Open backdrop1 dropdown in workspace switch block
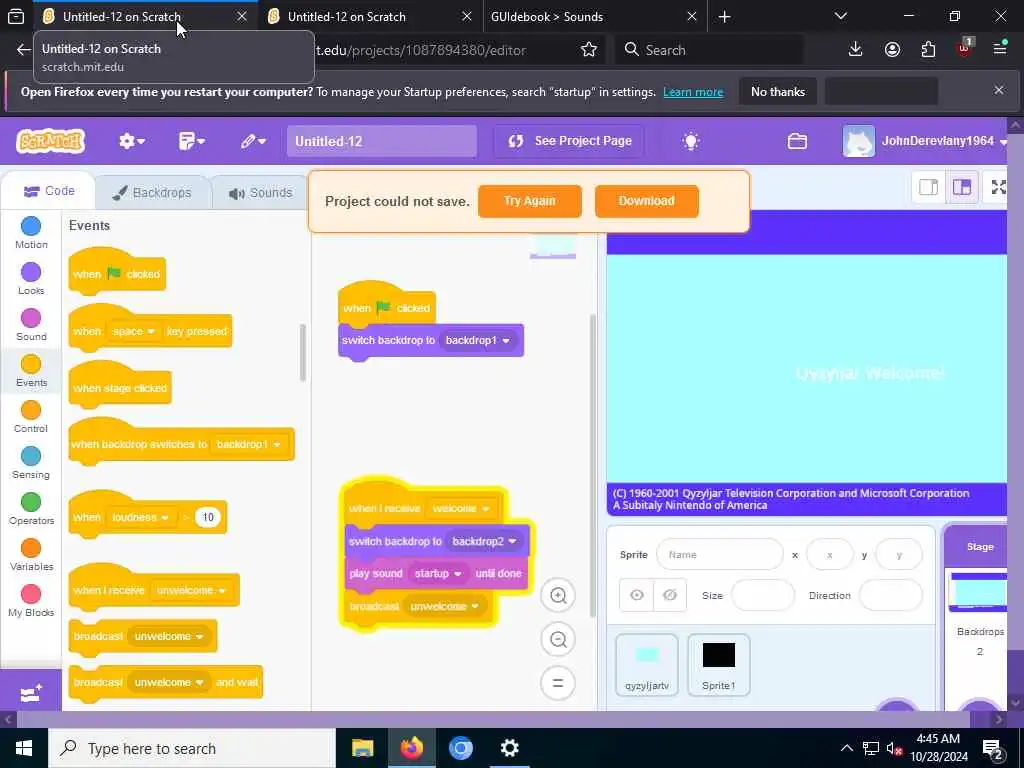 [477, 340]
